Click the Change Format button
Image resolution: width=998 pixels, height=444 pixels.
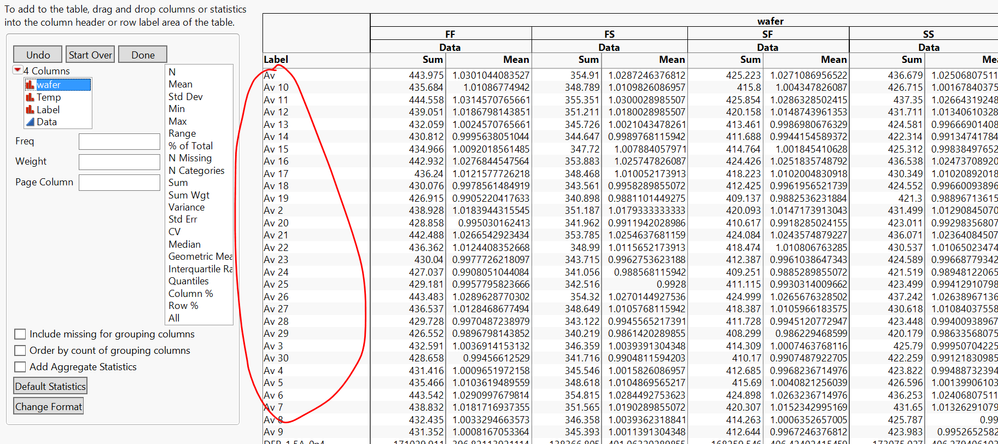(x=48, y=406)
